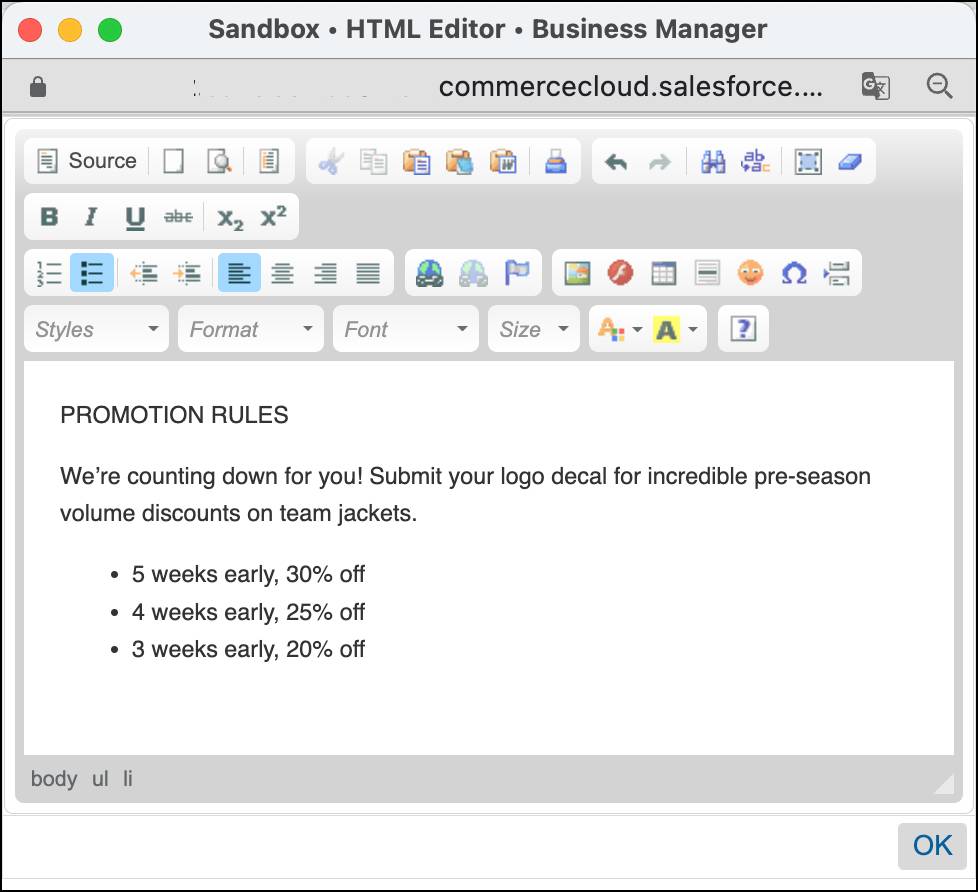Click the Select All icon
This screenshot has width=978, height=892.
coord(808,162)
